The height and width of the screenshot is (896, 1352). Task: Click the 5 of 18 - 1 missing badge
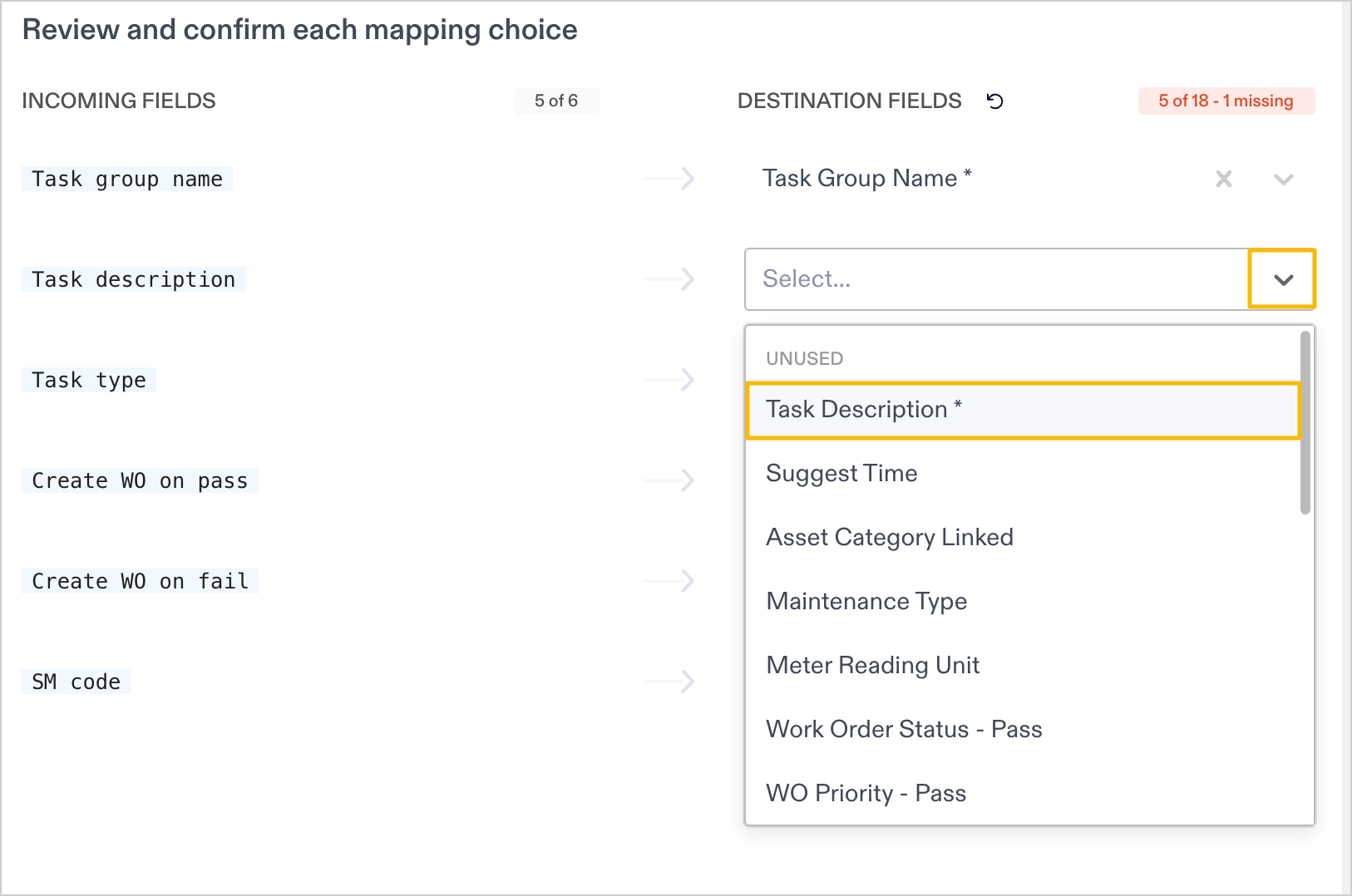1226,101
